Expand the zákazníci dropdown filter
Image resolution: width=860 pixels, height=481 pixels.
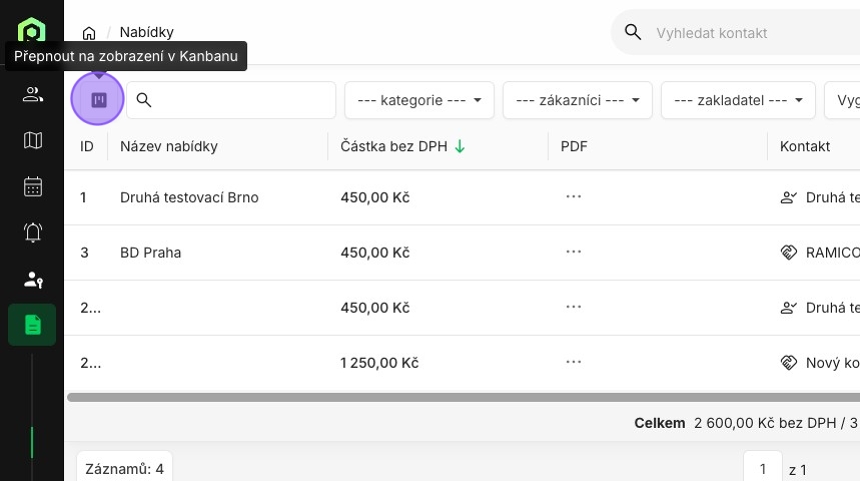(578, 100)
